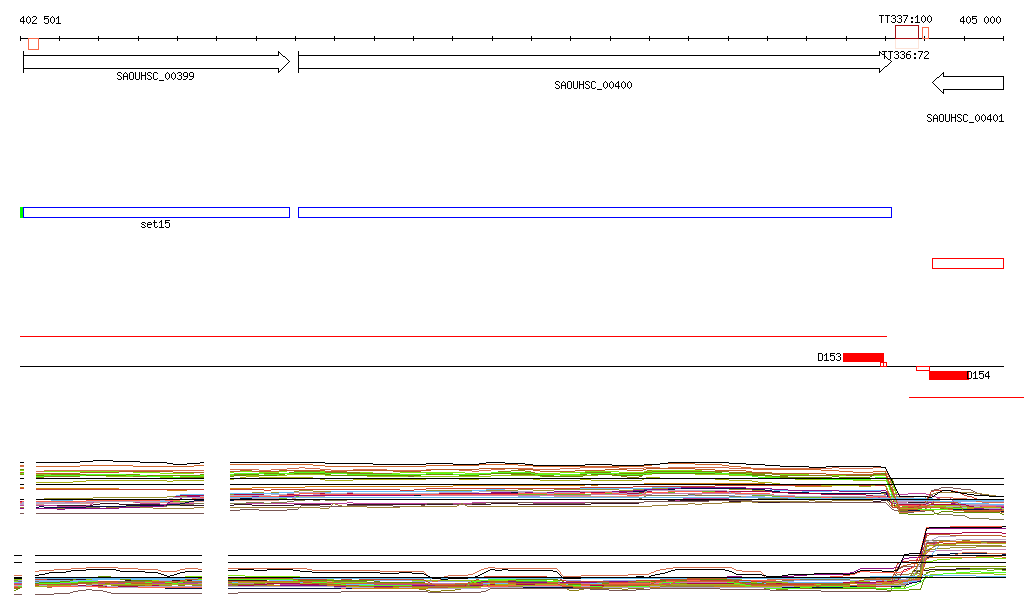Click the left-pointing SAOUHSC_00401 gene arrow

tap(973, 83)
